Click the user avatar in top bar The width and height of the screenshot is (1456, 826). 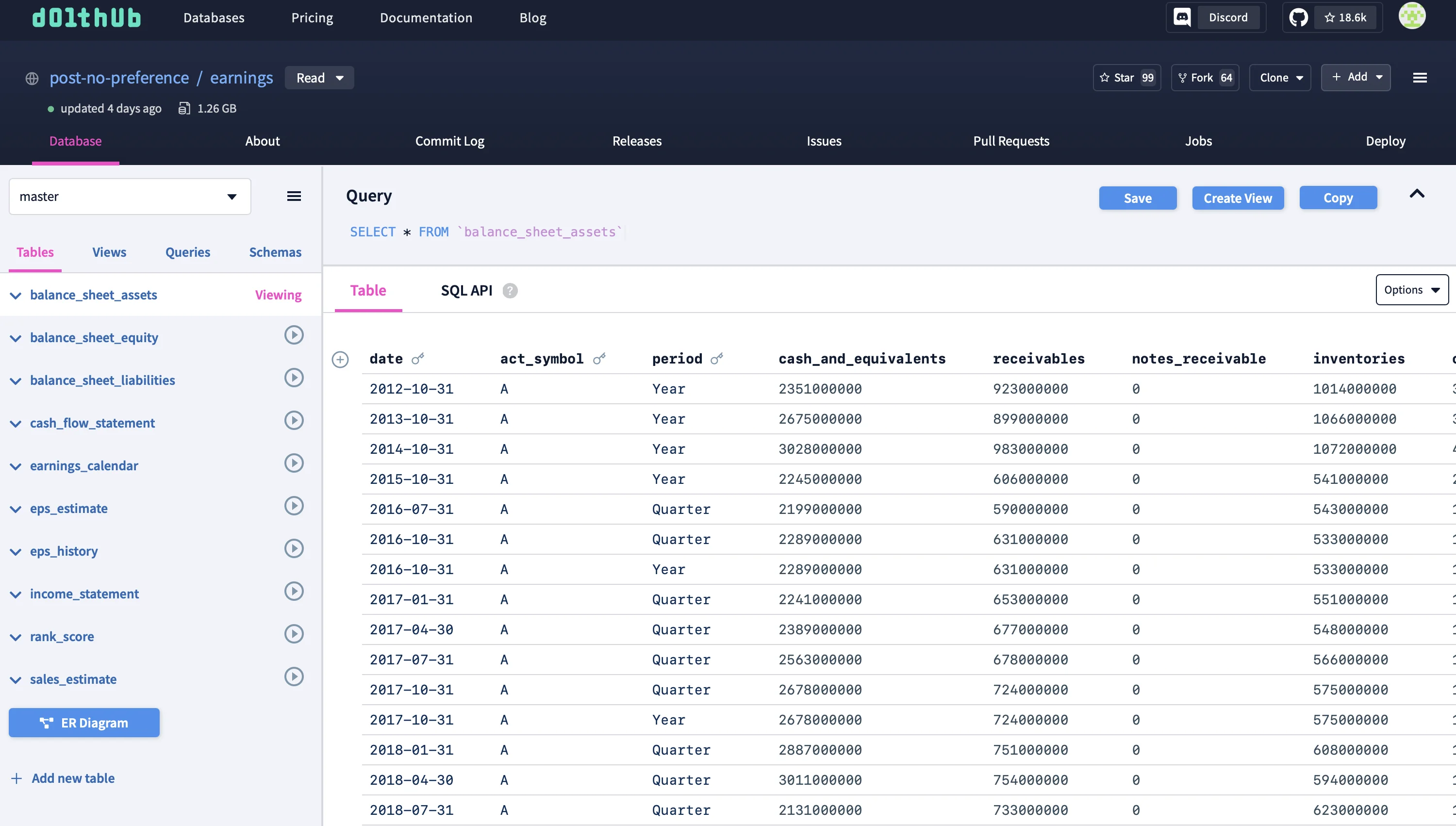[1411, 17]
